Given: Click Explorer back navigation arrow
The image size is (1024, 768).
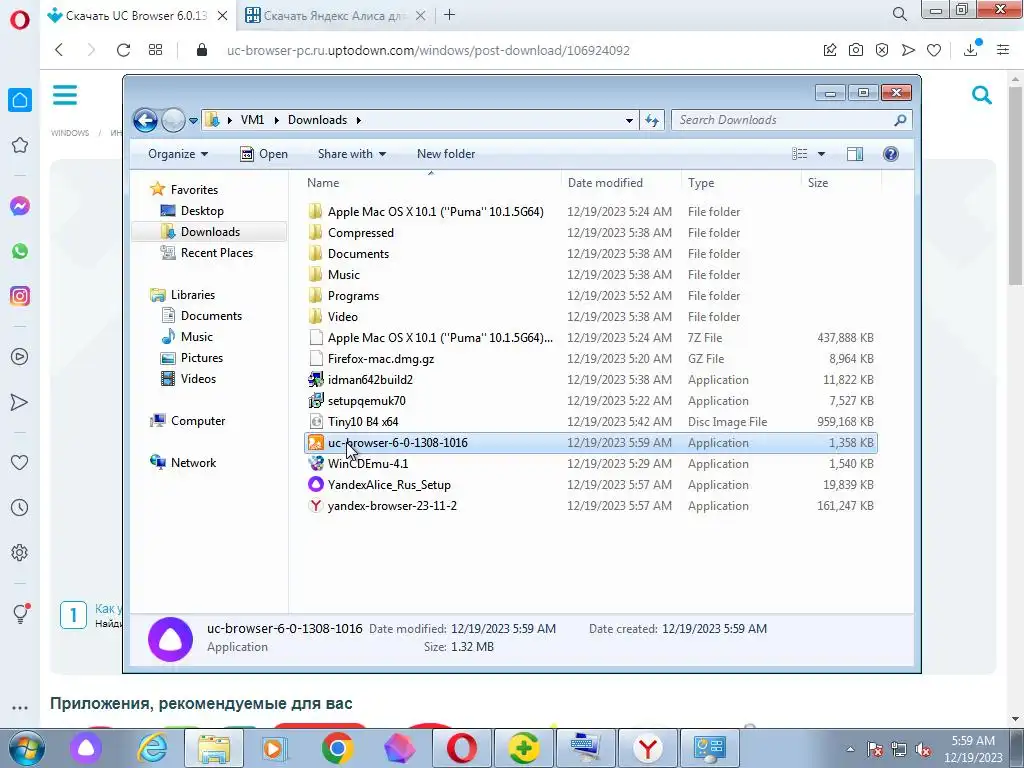Looking at the screenshot, I should coord(145,120).
